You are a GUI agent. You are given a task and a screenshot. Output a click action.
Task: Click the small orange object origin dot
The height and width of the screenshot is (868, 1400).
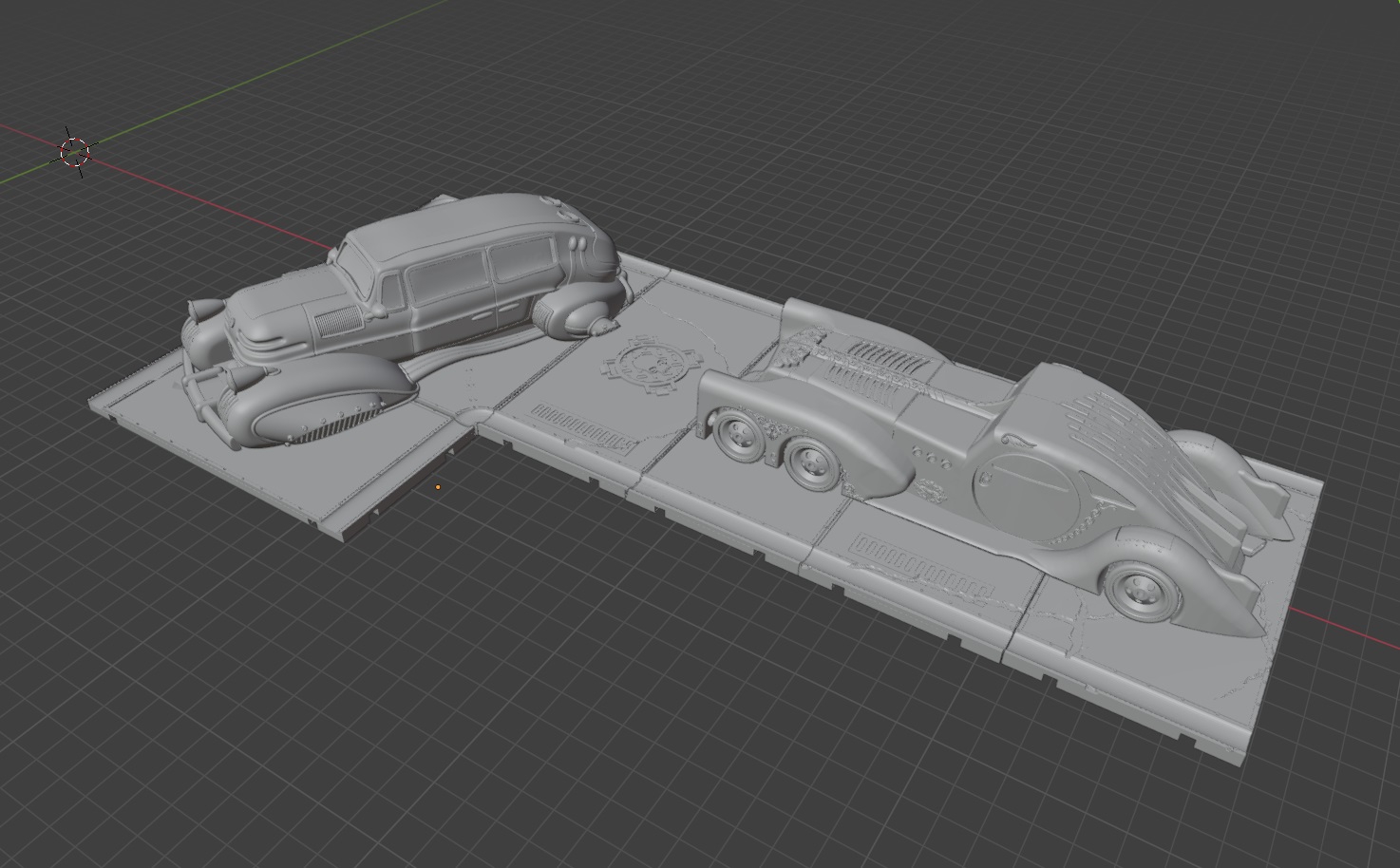coord(438,488)
